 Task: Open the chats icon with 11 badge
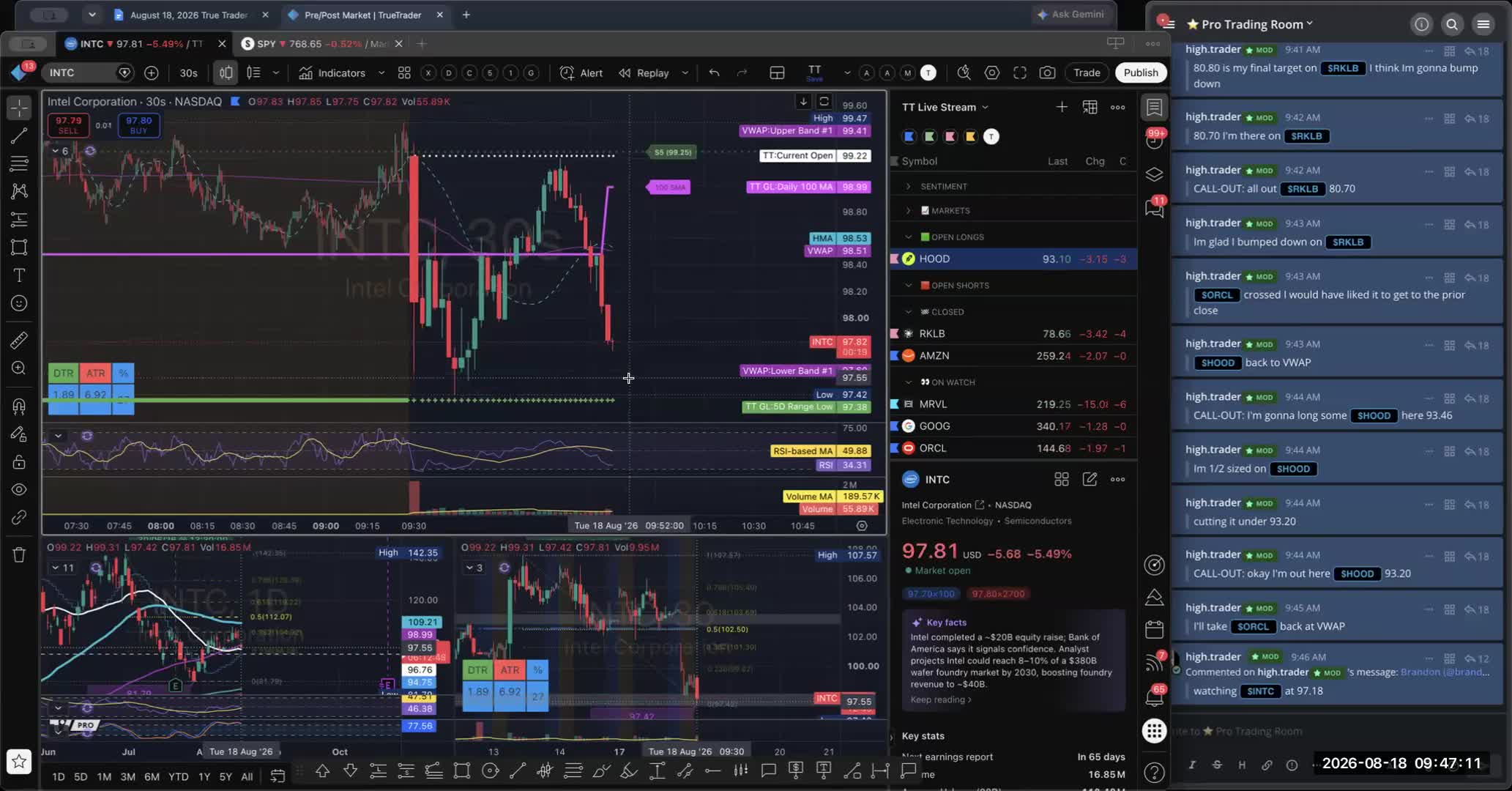pos(1154,208)
